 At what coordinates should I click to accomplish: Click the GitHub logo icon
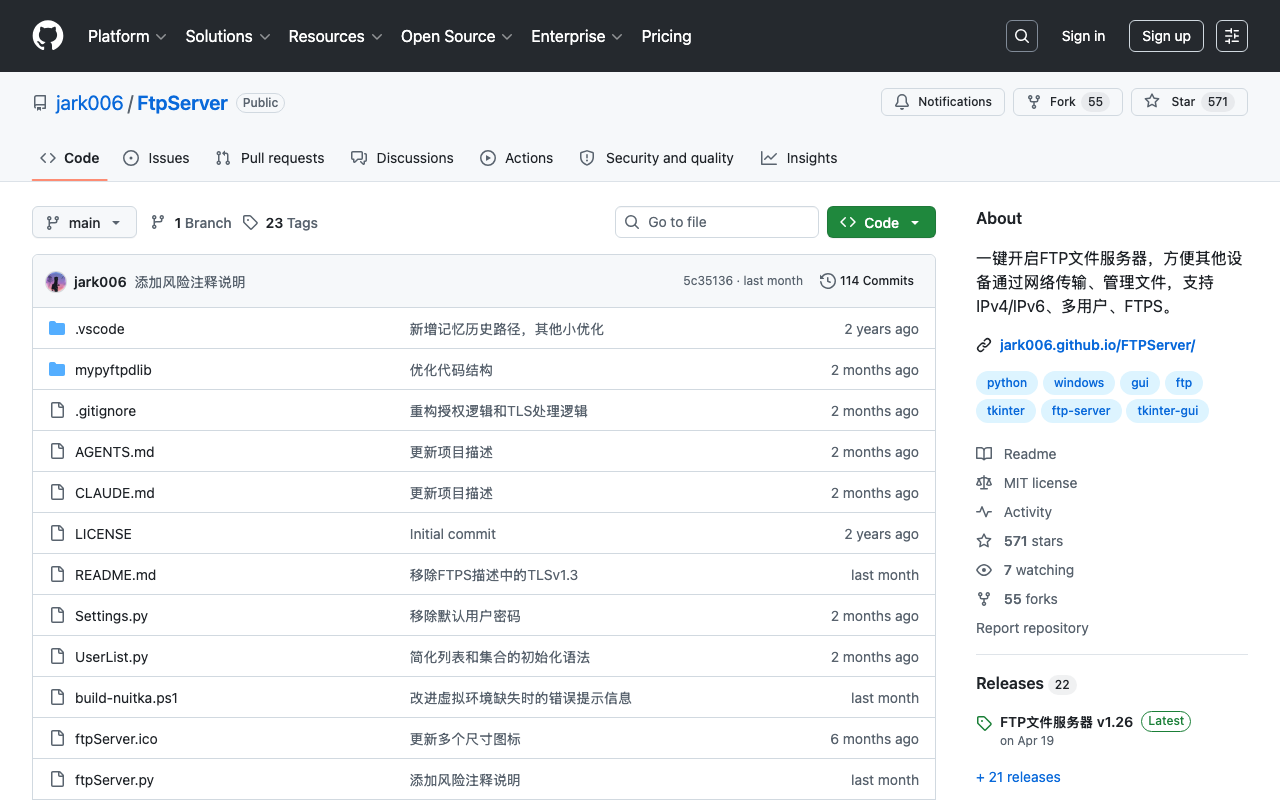pyautogui.click(x=48, y=36)
